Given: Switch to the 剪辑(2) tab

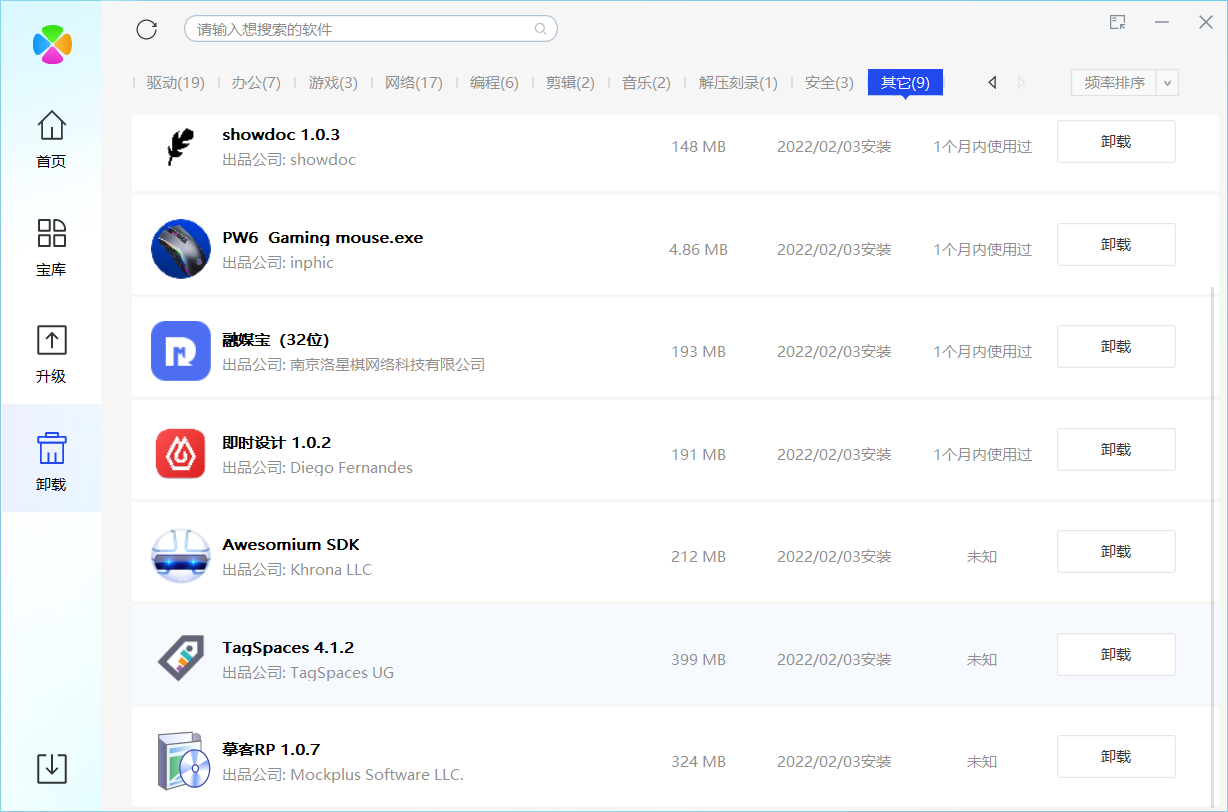Looking at the screenshot, I should click(x=570, y=82).
